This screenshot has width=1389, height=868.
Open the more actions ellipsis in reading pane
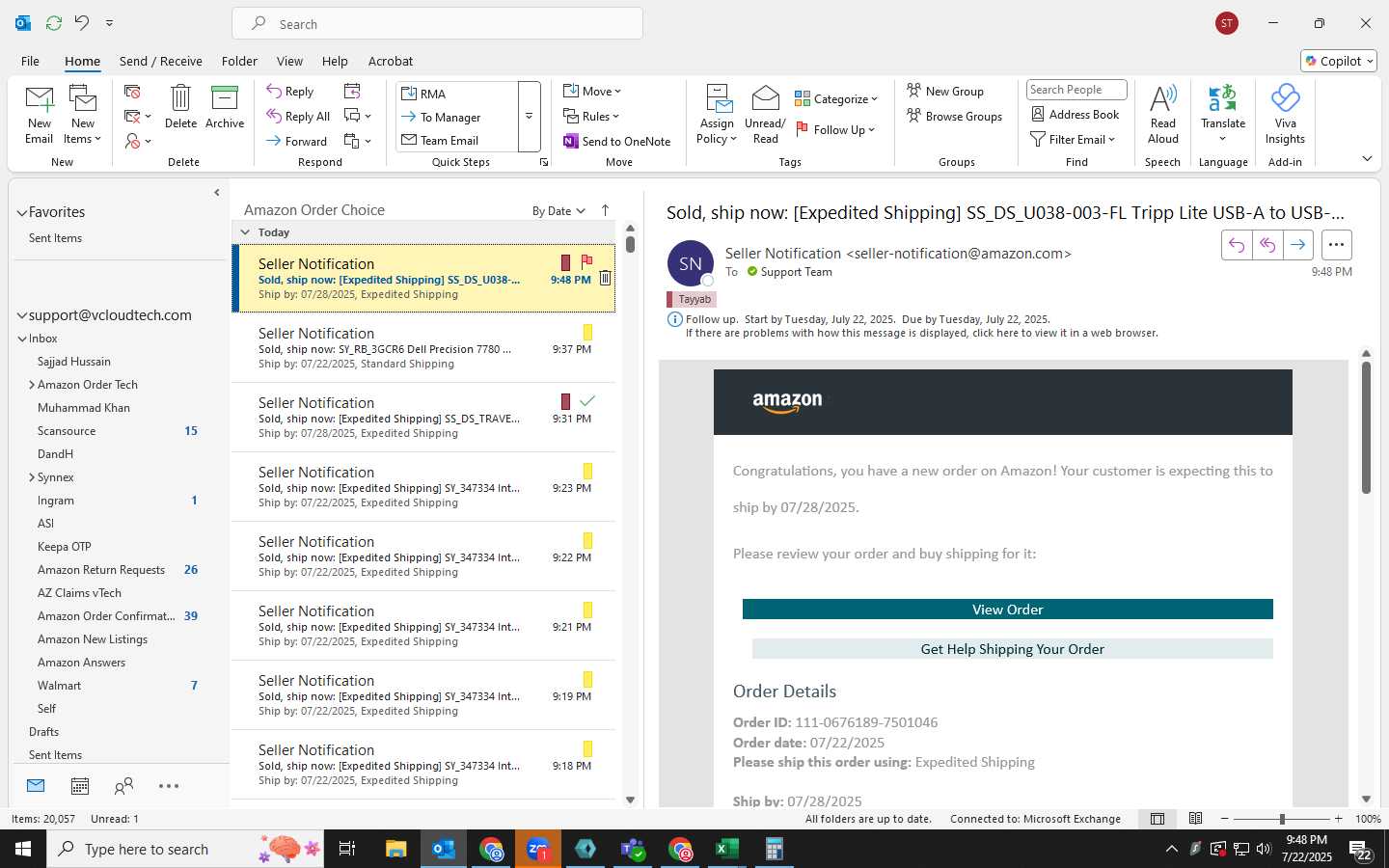coord(1336,245)
